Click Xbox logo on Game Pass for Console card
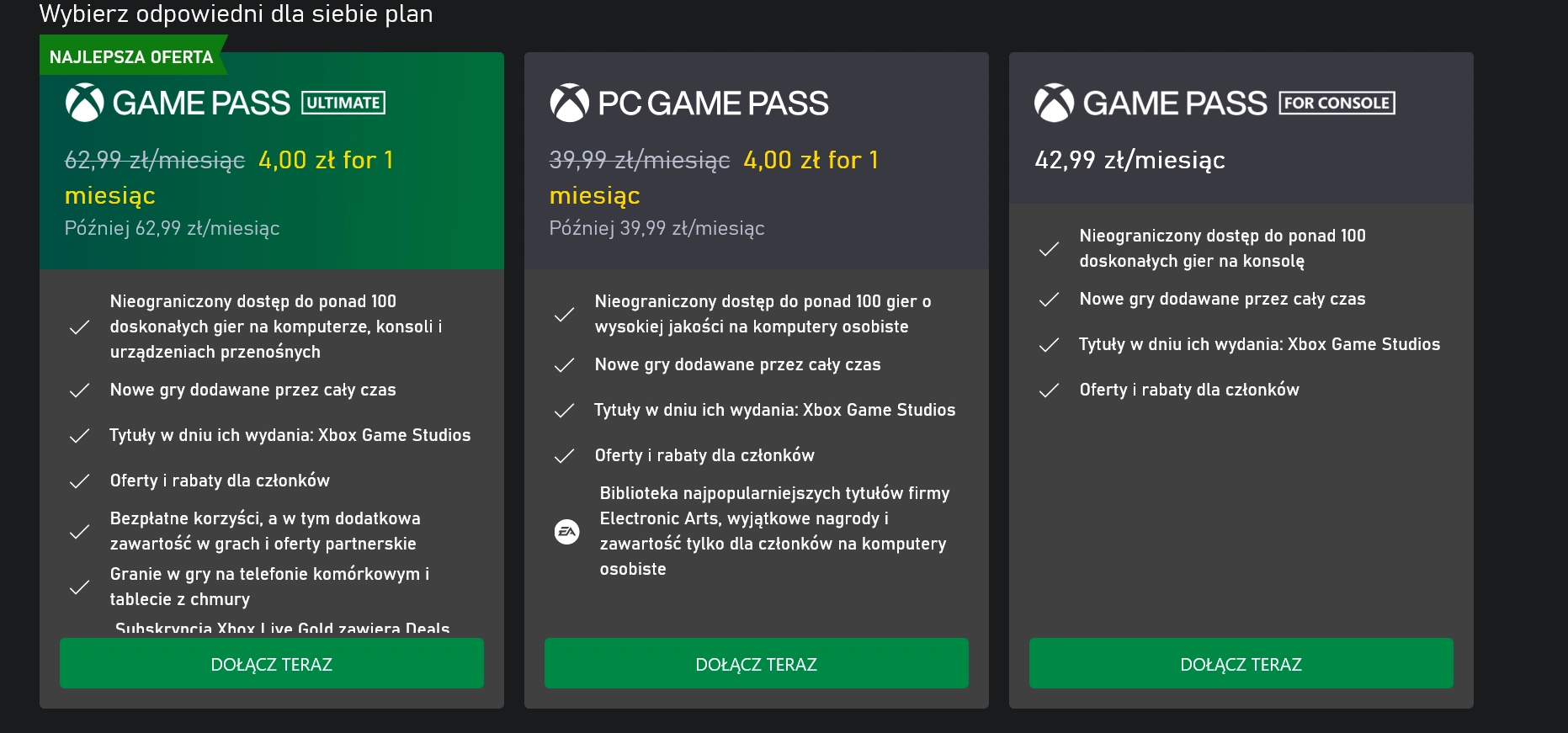This screenshot has width=1568, height=733. point(1054,103)
